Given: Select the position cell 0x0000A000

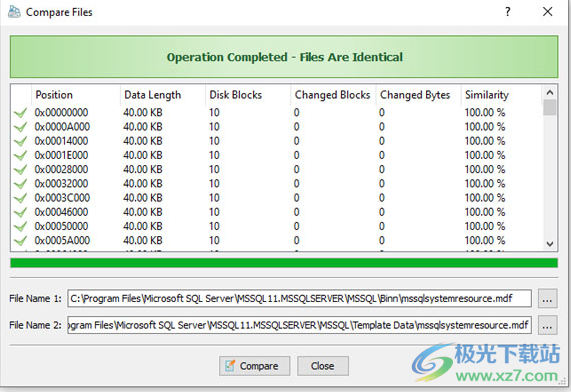Looking at the screenshot, I should (62, 127).
